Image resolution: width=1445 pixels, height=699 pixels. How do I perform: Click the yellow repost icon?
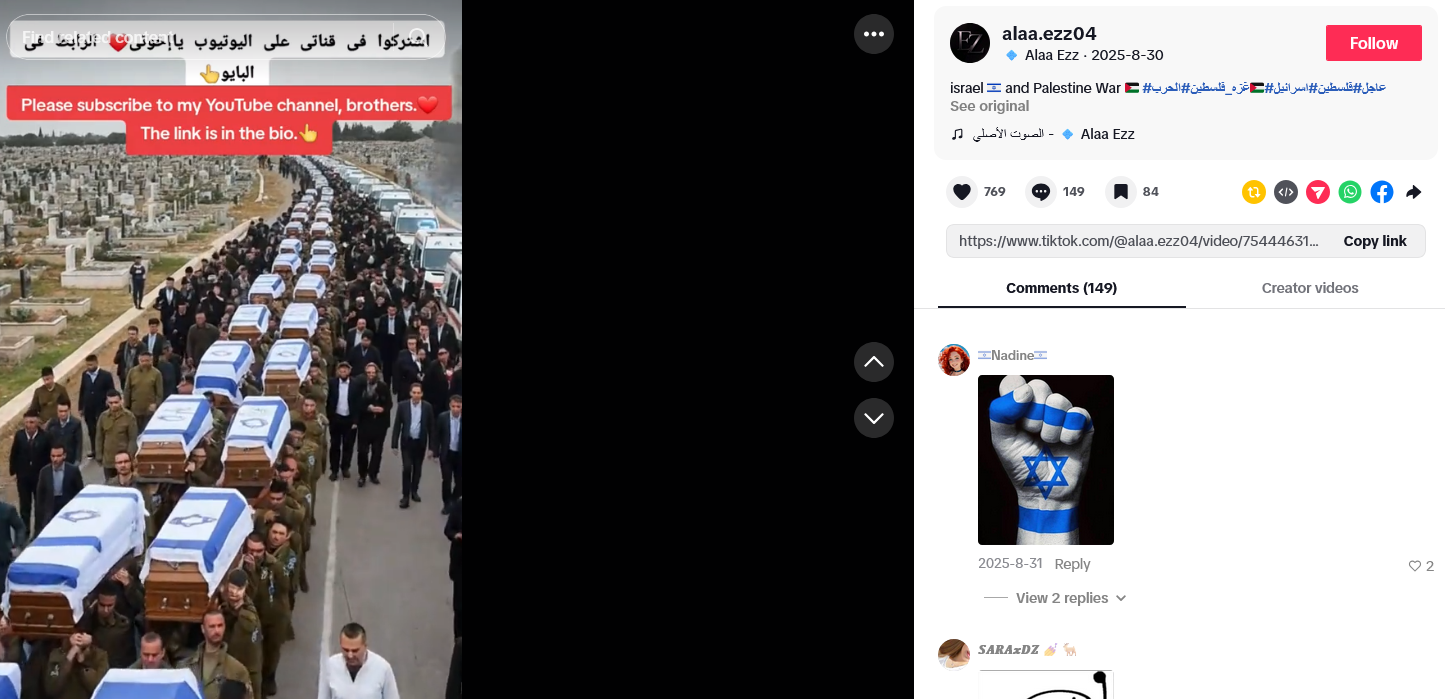tap(1254, 192)
